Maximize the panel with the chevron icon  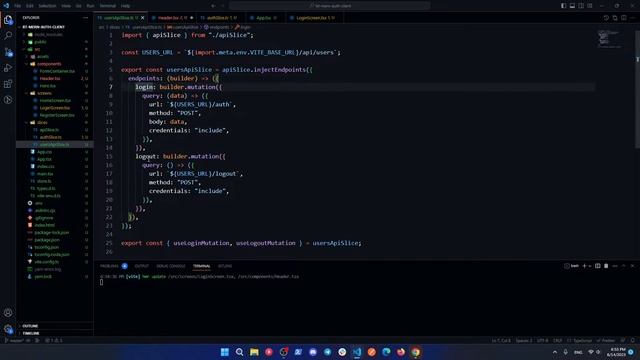[624, 266]
